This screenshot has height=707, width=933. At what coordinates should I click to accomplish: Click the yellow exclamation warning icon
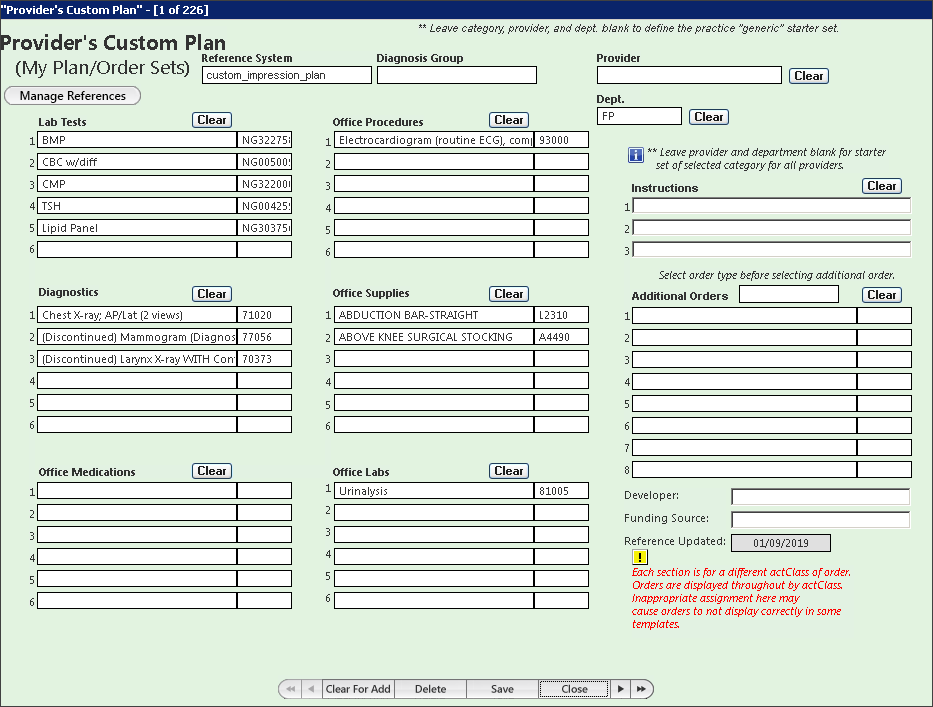click(640, 557)
